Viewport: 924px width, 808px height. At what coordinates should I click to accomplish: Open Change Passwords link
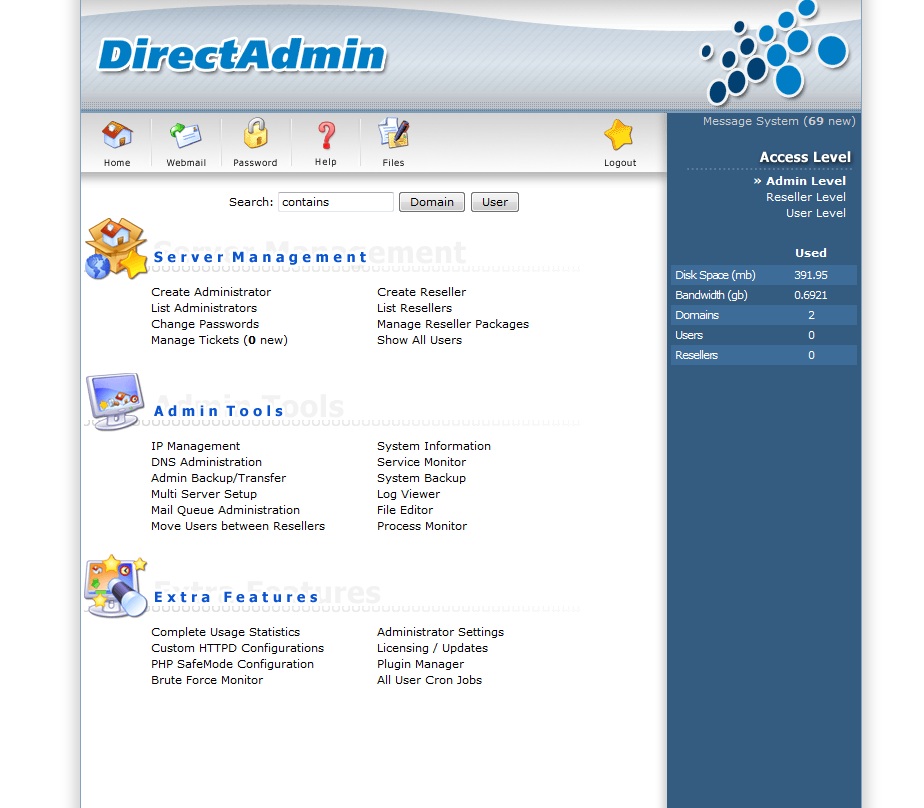click(205, 324)
